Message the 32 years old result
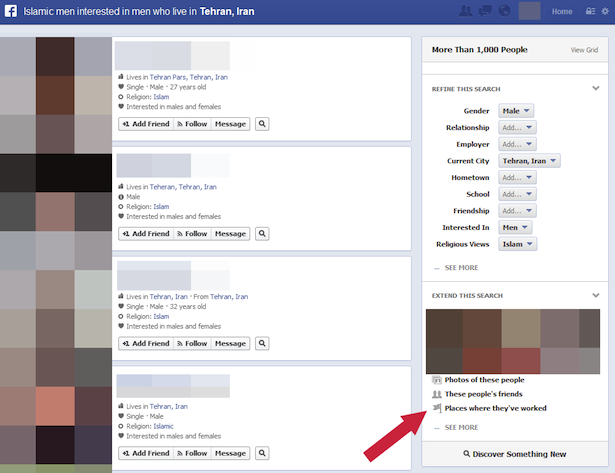 point(230,344)
